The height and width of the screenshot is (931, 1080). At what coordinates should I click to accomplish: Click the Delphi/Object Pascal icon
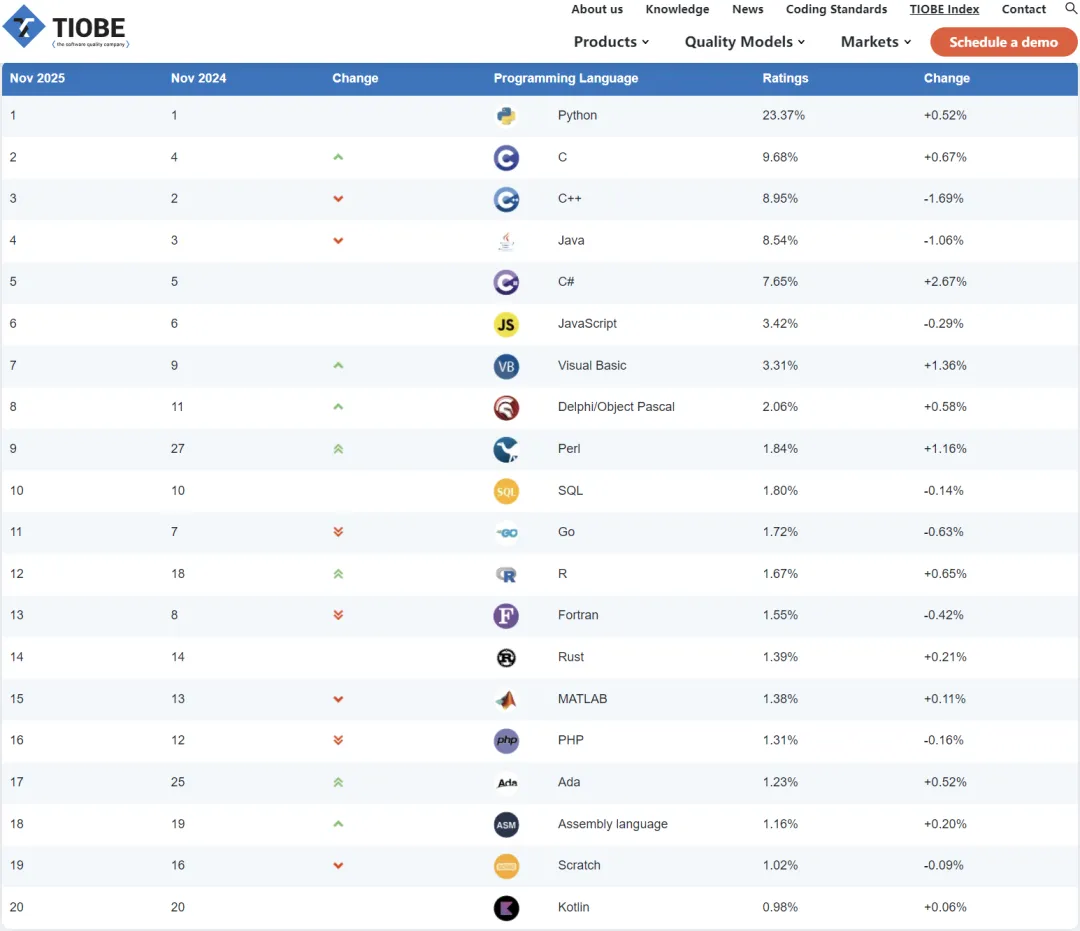[506, 408]
